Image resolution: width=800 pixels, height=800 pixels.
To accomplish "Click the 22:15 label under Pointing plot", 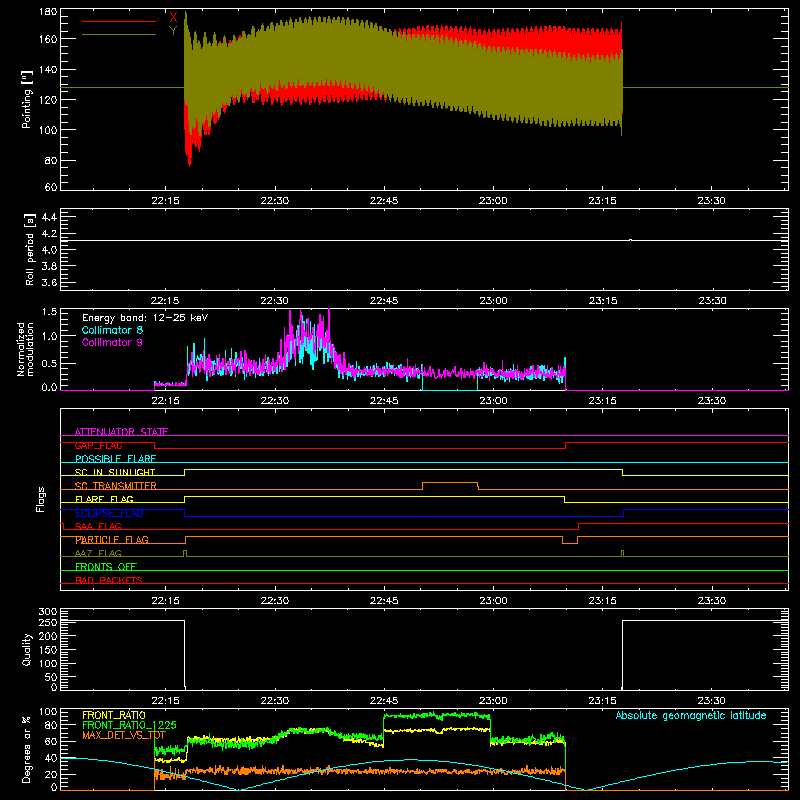I will pyautogui.click(x=165, y=201).
